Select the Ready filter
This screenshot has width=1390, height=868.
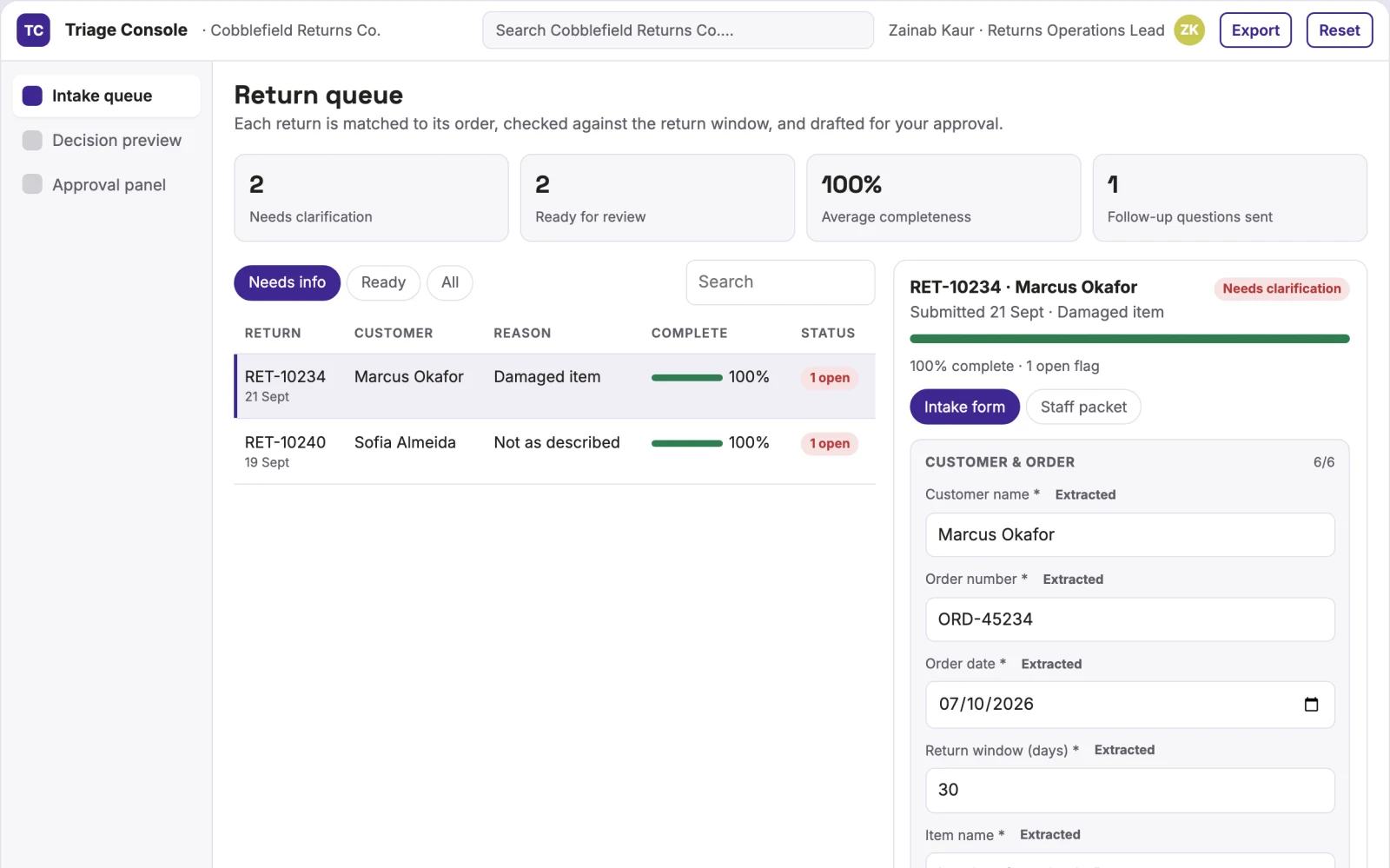click(x=383, y=282)
